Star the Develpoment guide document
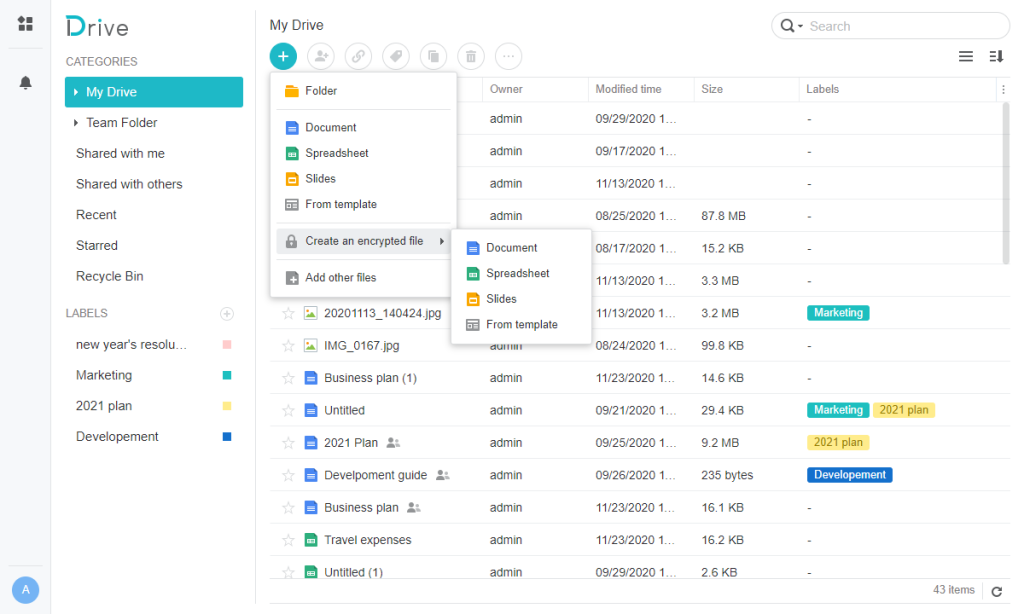Screen dimensions: 1024x614 click(288, 475)
